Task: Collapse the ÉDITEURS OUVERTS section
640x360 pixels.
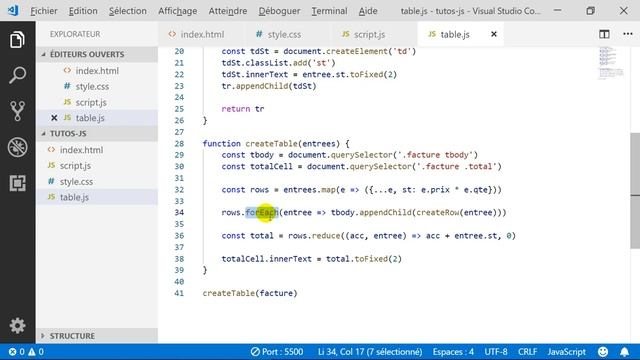Action: coord(97,54)
